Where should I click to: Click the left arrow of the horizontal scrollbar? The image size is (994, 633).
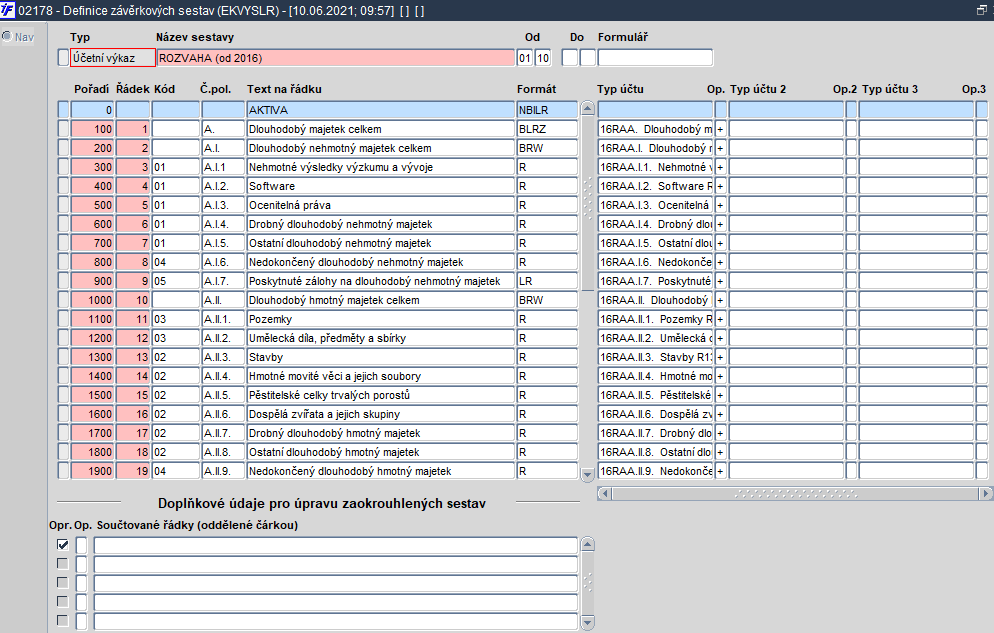pyautogui.click(x=605, y=493)
